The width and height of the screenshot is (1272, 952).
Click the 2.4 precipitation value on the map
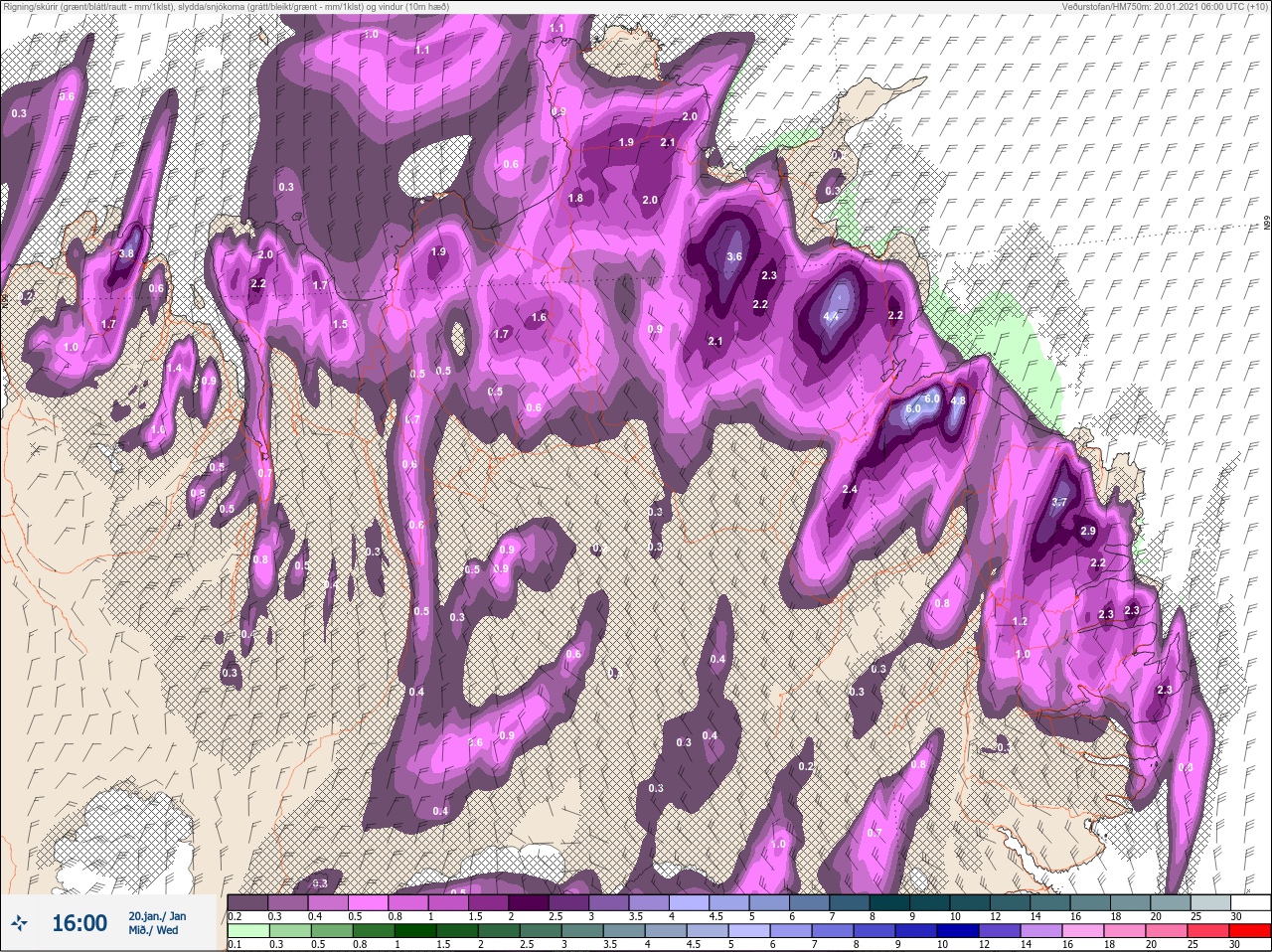click(850, 489)
